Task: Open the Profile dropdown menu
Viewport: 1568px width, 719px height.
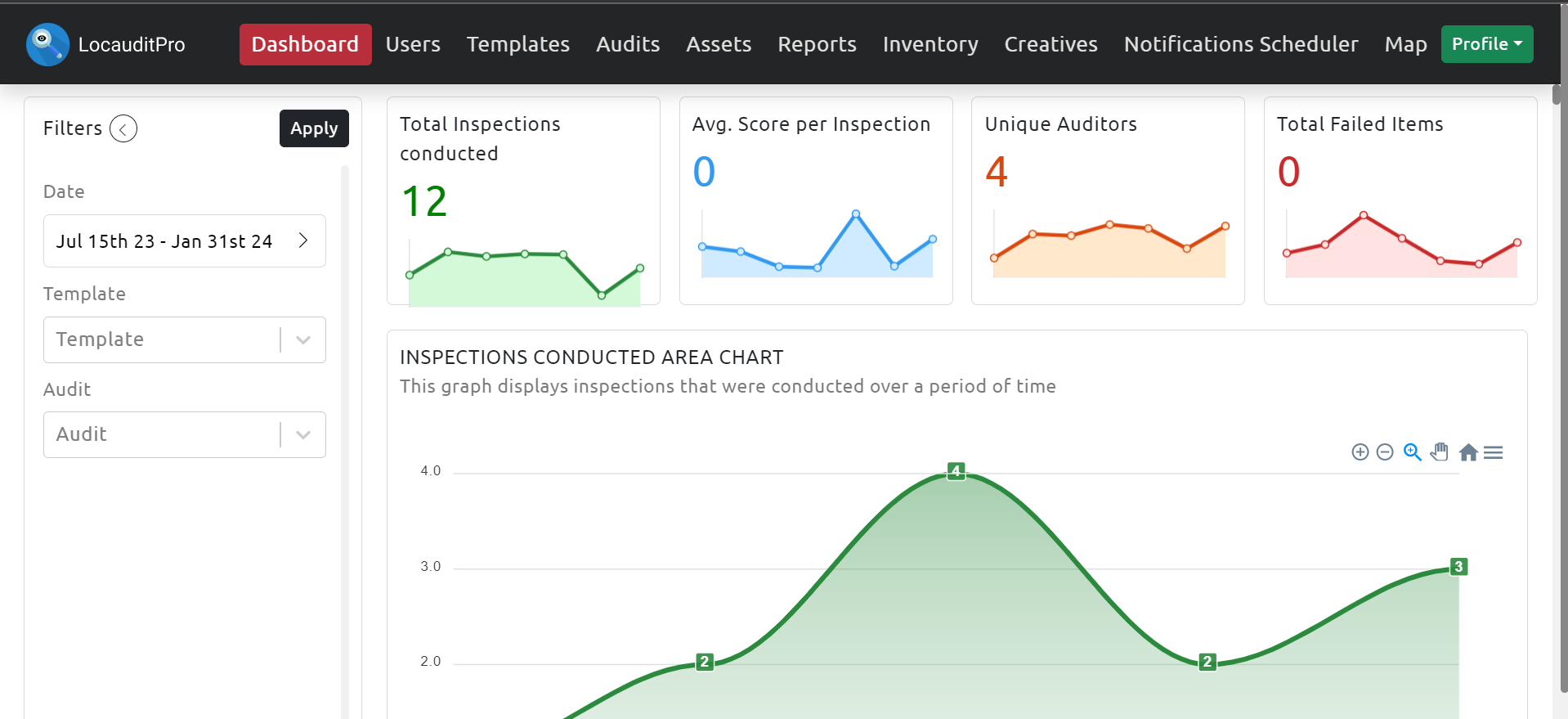Action: 1486,44
